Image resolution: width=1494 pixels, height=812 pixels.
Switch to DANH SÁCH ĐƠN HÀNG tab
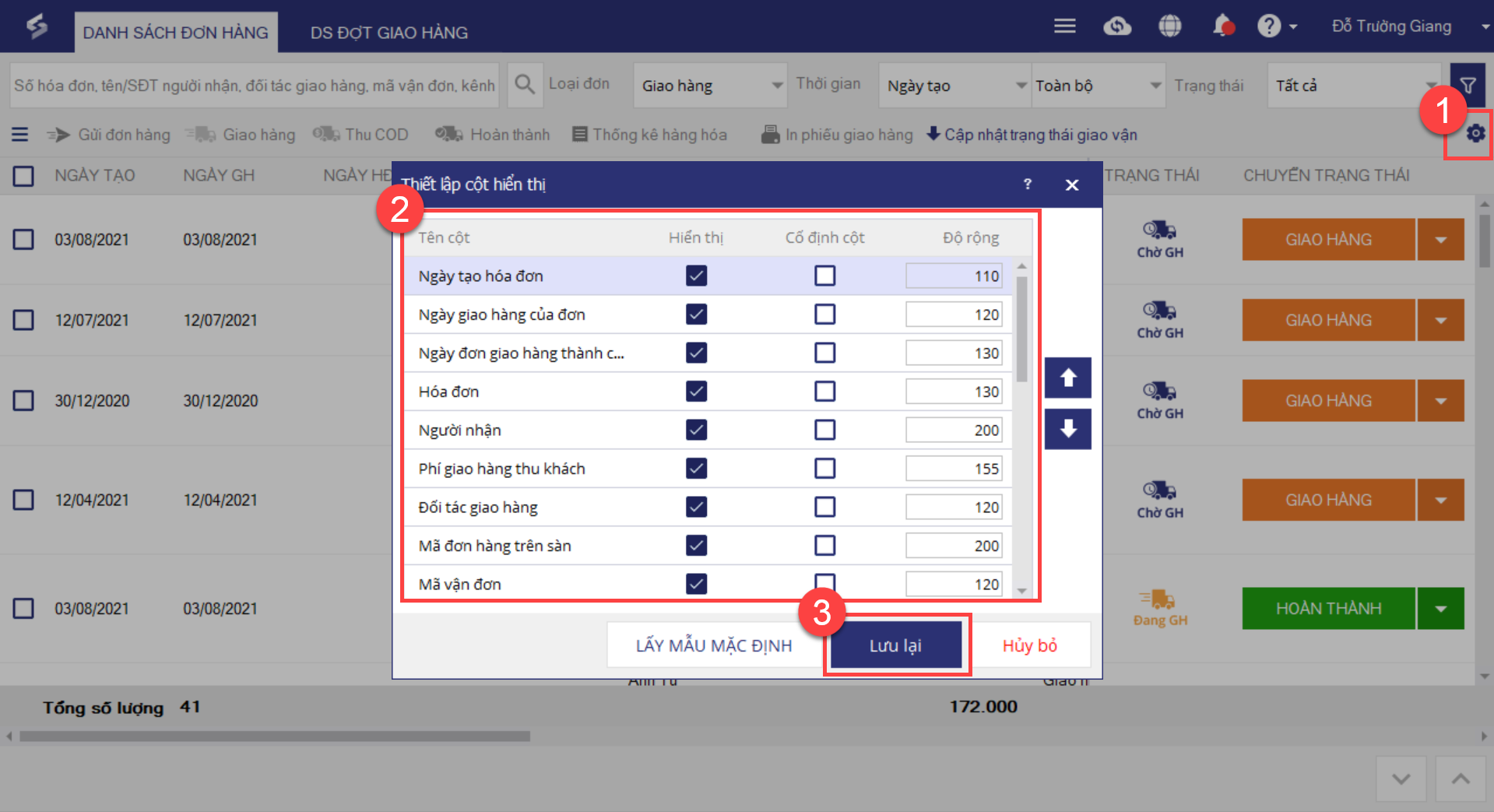[x=176, y=33]
